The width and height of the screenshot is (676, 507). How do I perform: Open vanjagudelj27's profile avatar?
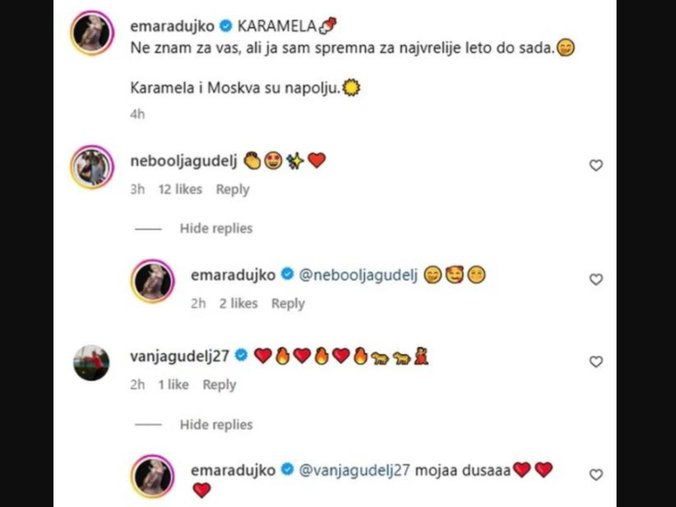click(x=91, y=363)
